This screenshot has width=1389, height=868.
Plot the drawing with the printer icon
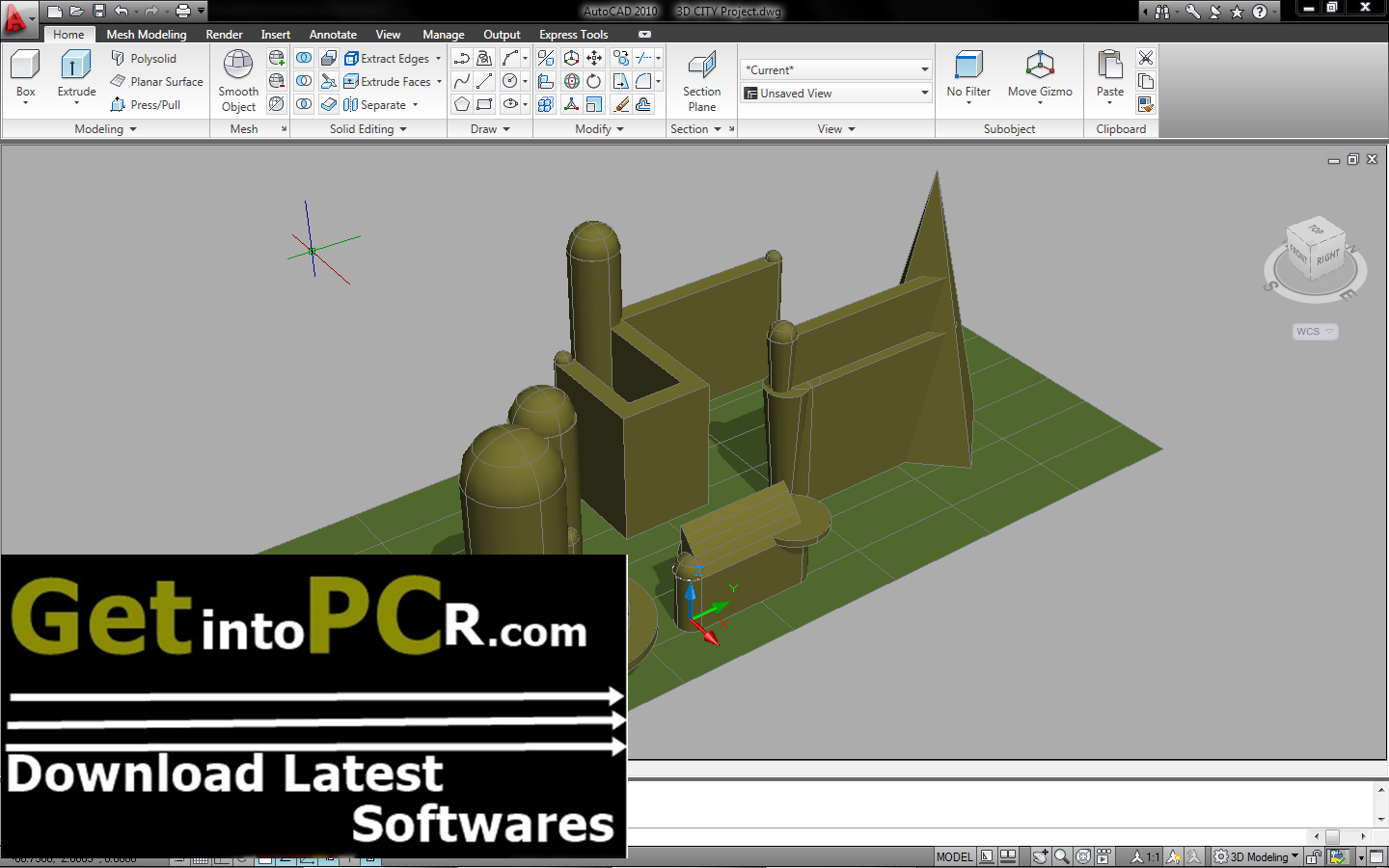click(183, 12)
